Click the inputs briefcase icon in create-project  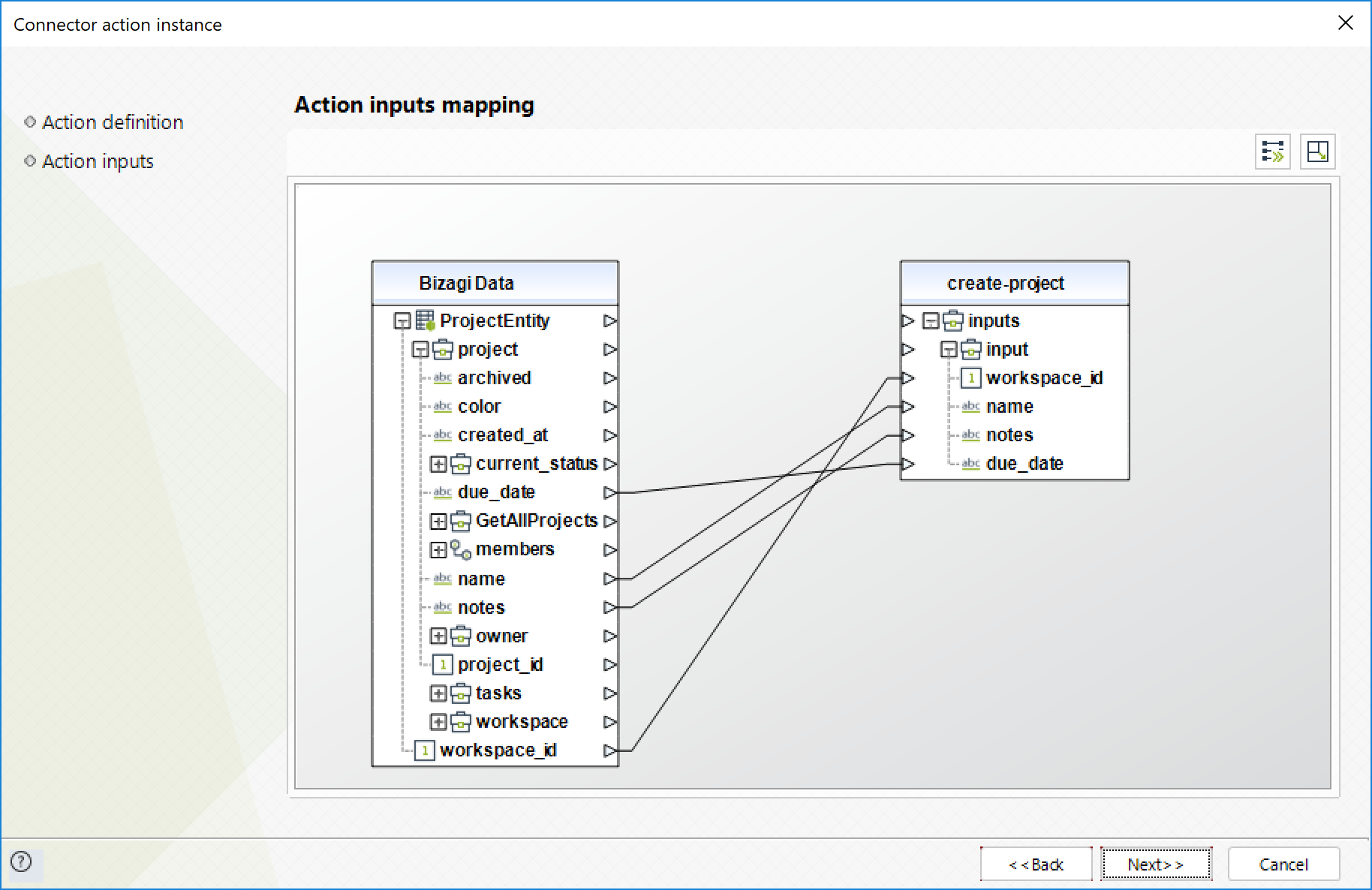pos(953,321)
